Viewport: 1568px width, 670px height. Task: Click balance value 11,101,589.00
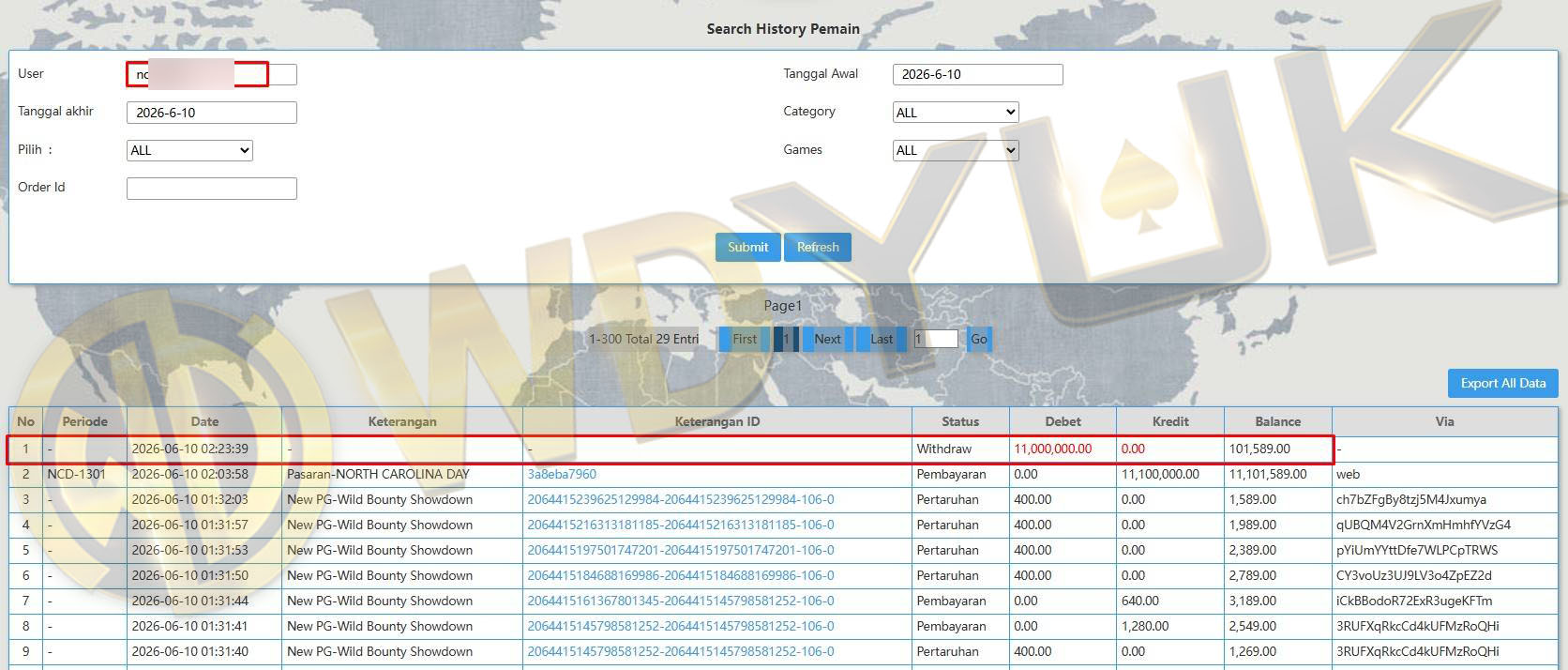pyautogui.click(x=1268, y=474)
